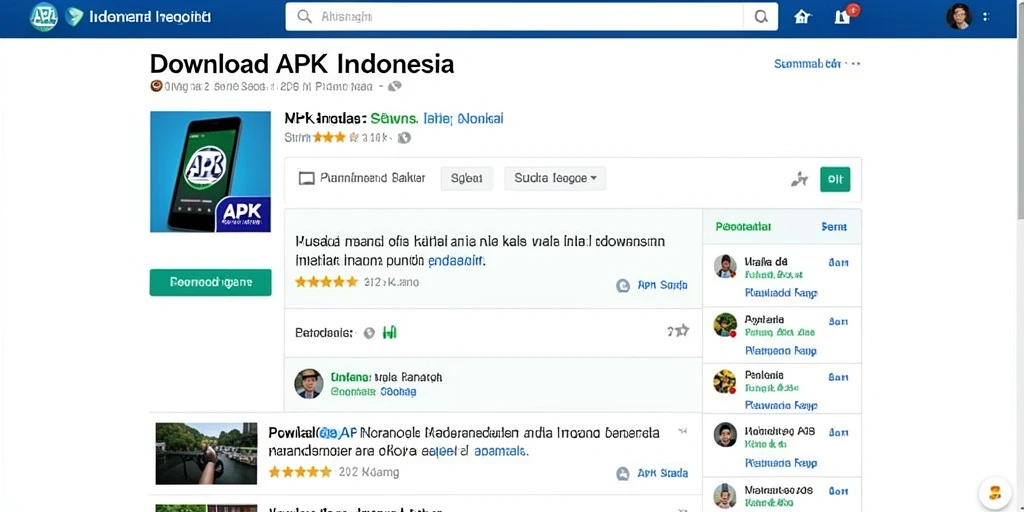Click the "Matnamteeo A0S" user avatar
The width and height of the screenshot is (1024, 512).
[x=725, y=495]
